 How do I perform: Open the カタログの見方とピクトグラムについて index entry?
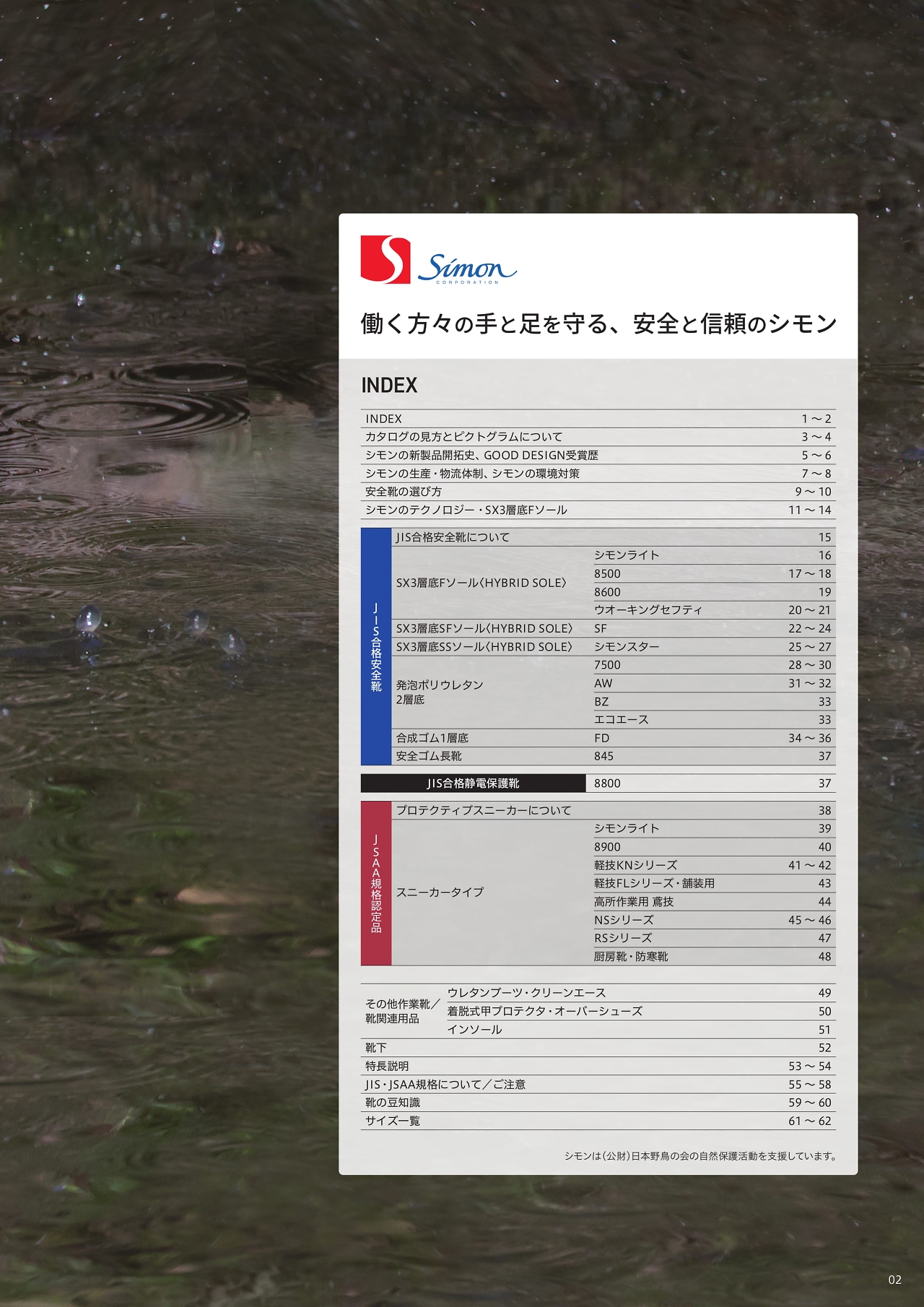point(463,437)
